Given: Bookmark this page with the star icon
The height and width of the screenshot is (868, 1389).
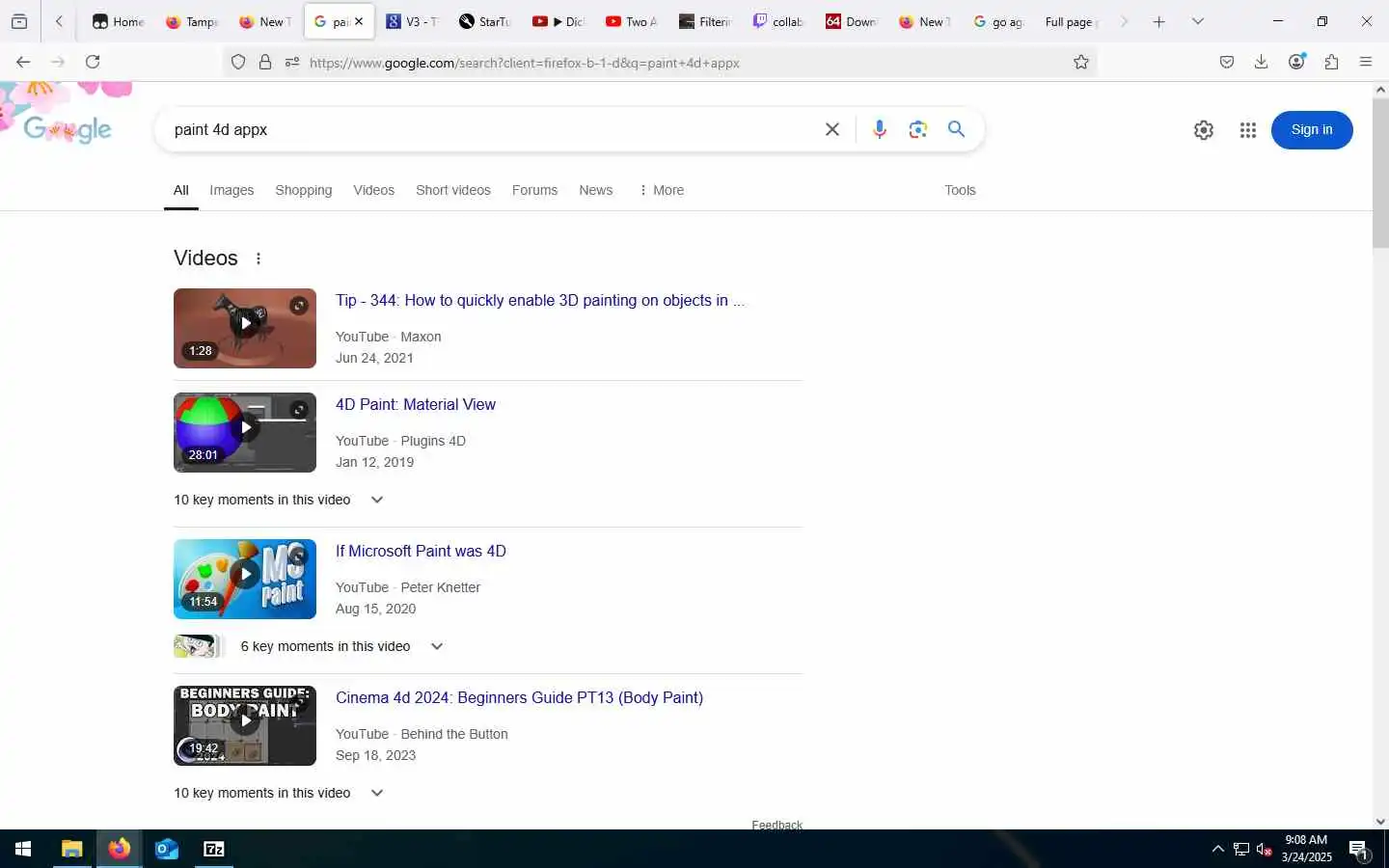Looking at the screenshot, I should pos(1081,63).
